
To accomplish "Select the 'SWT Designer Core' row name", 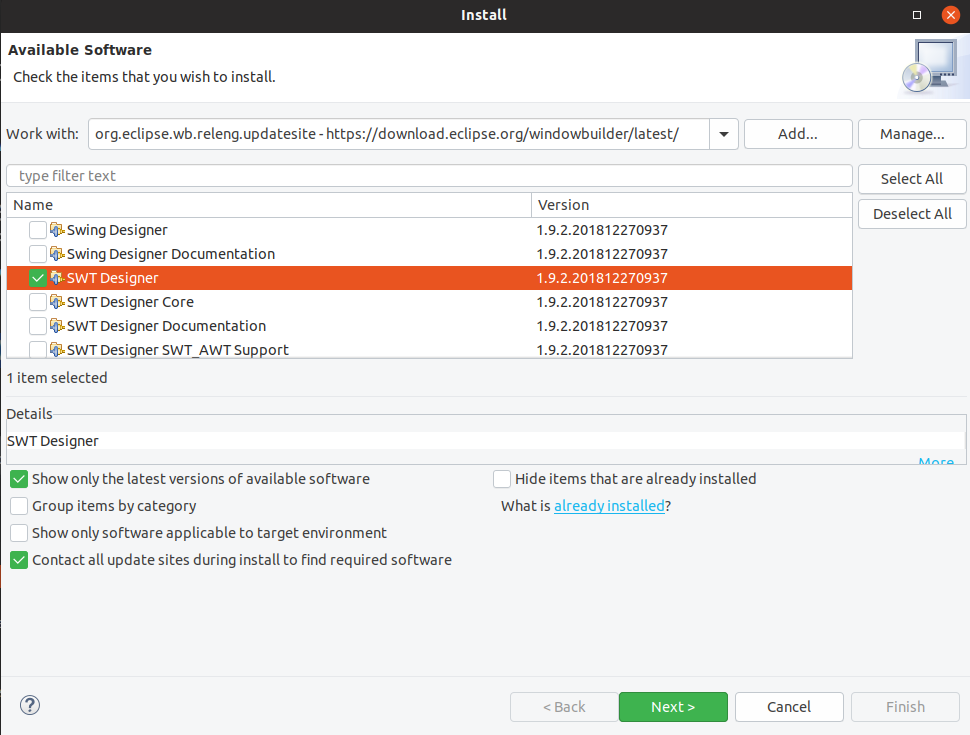I will point(130,302).
